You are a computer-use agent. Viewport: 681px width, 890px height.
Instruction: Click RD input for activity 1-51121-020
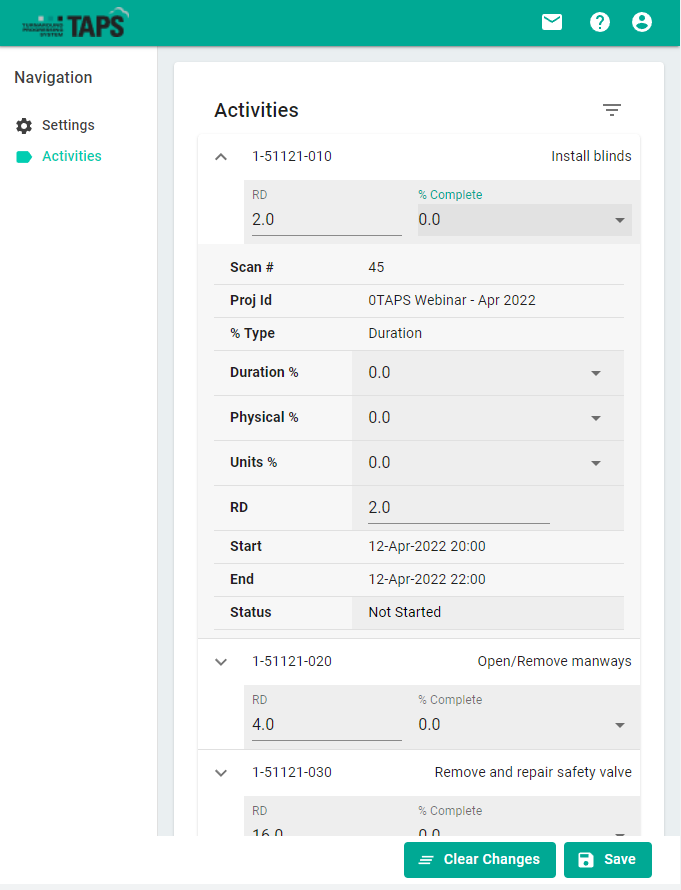pos(326,725)
